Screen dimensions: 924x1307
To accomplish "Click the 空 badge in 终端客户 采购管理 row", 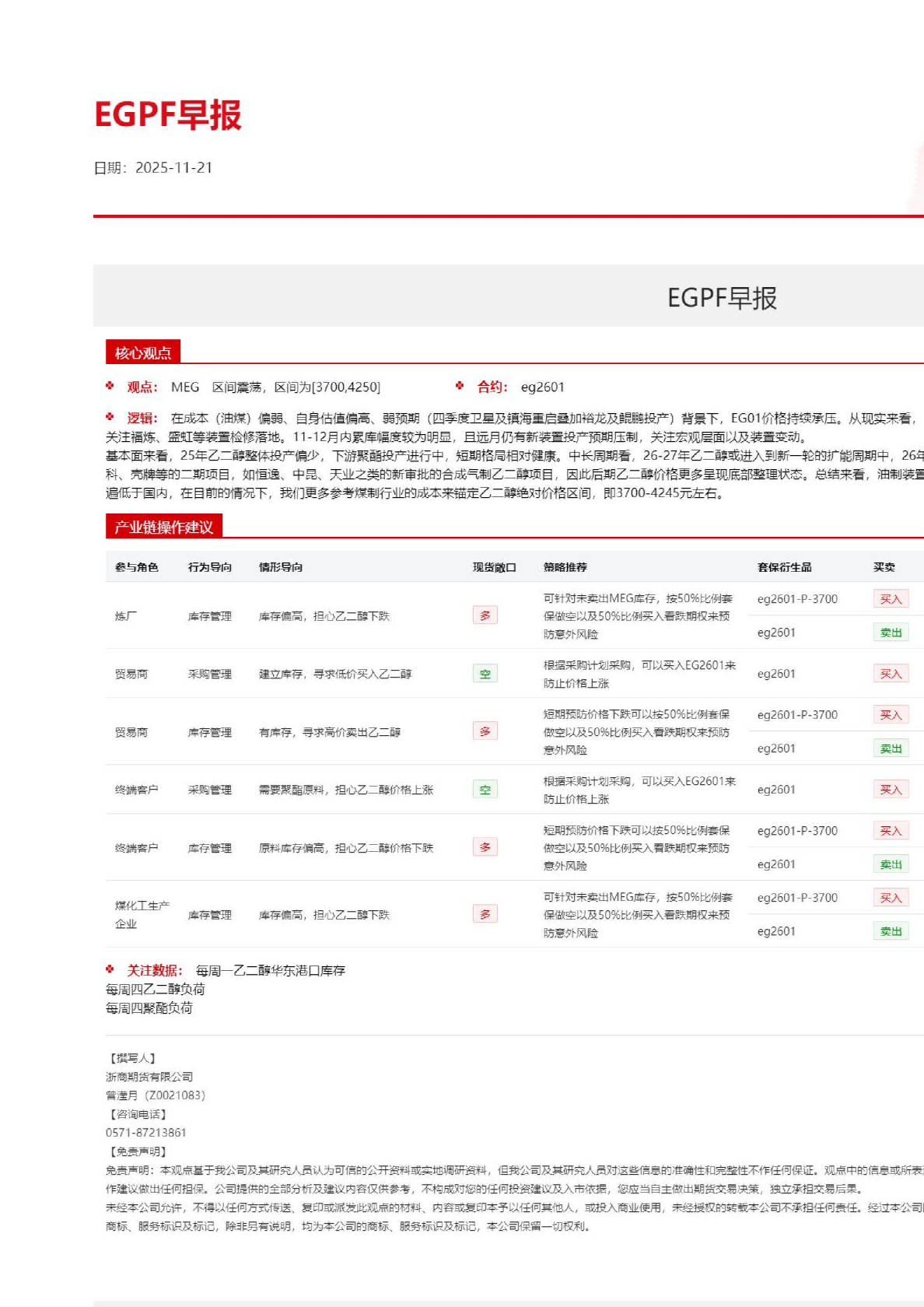I will pos(485,790).
